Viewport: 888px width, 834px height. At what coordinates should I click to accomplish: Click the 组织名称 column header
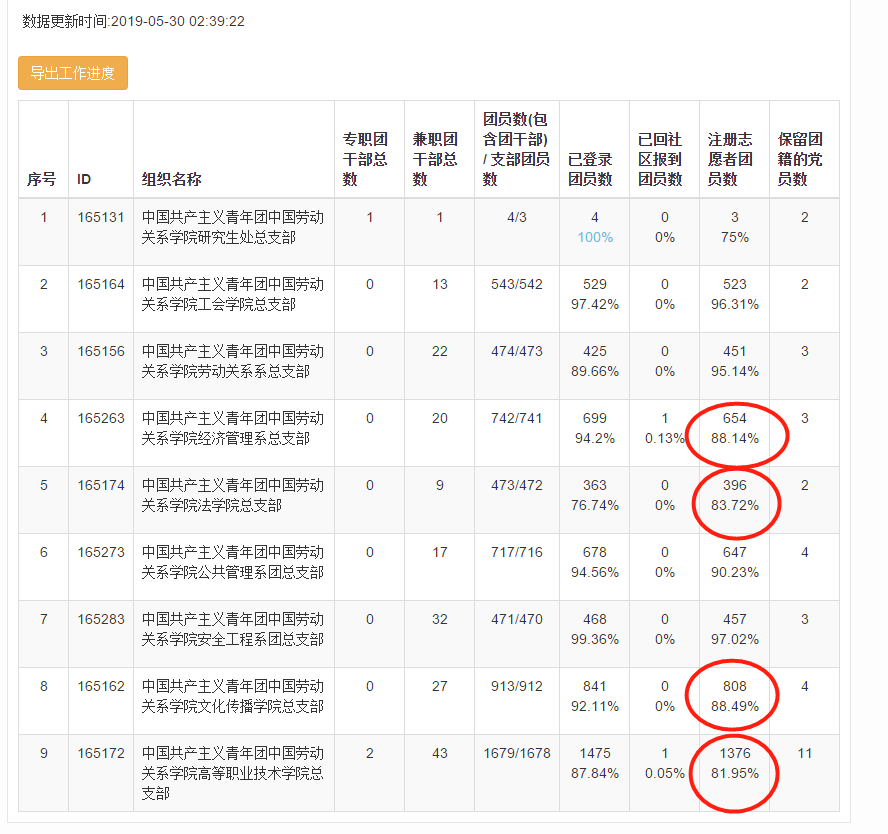172,179
